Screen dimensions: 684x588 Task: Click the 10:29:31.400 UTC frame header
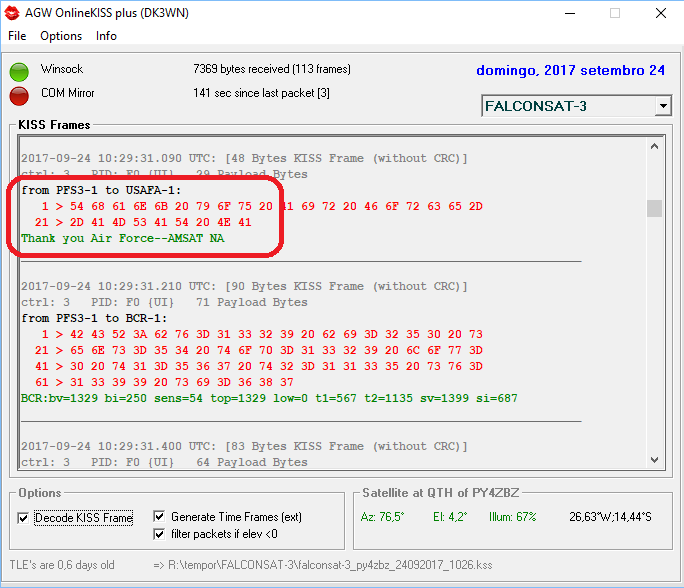[x=244, y=446]
